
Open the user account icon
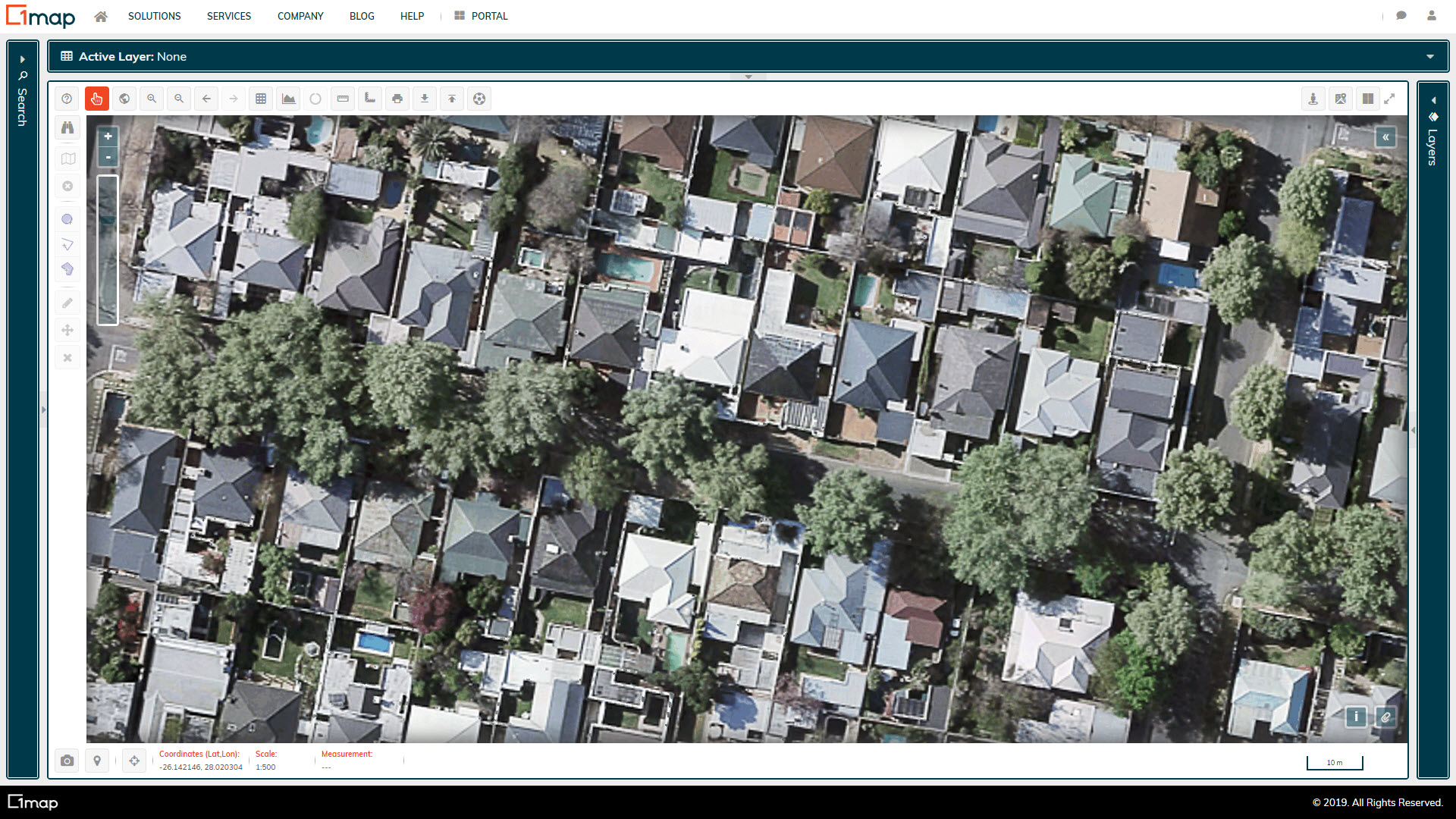coord(1432,16)
